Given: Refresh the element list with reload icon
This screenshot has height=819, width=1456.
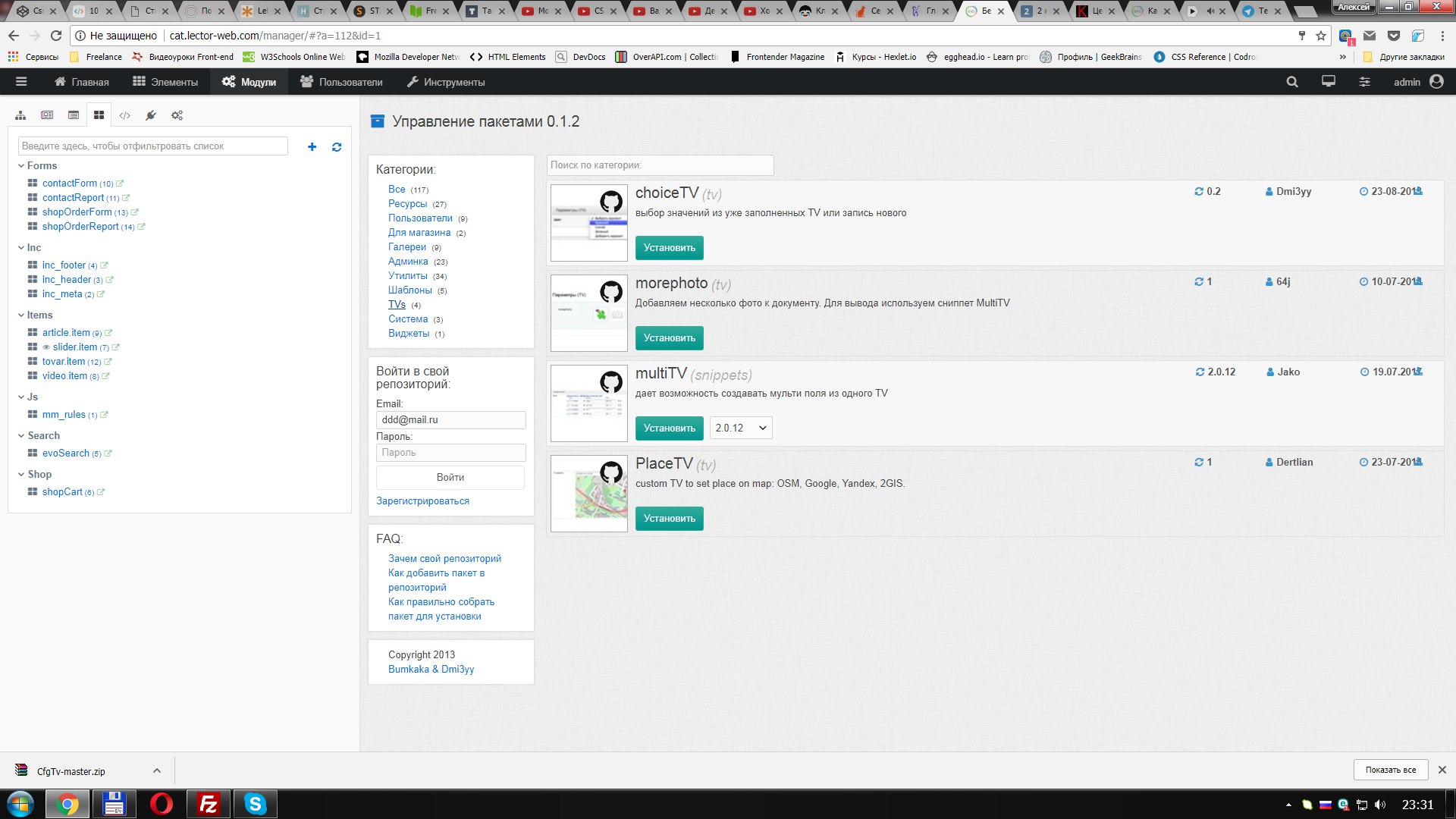Looking at the screenshot, I should coord(337,147).
